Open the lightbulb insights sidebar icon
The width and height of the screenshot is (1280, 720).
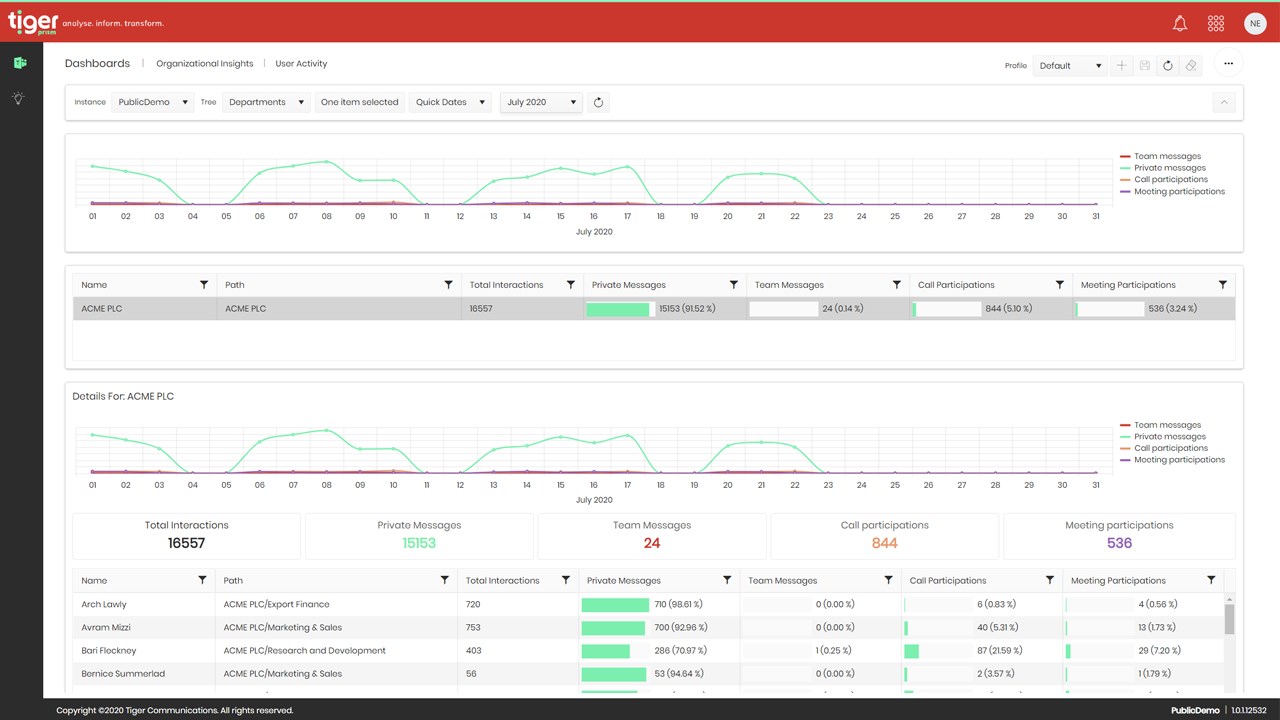[19, 98]
